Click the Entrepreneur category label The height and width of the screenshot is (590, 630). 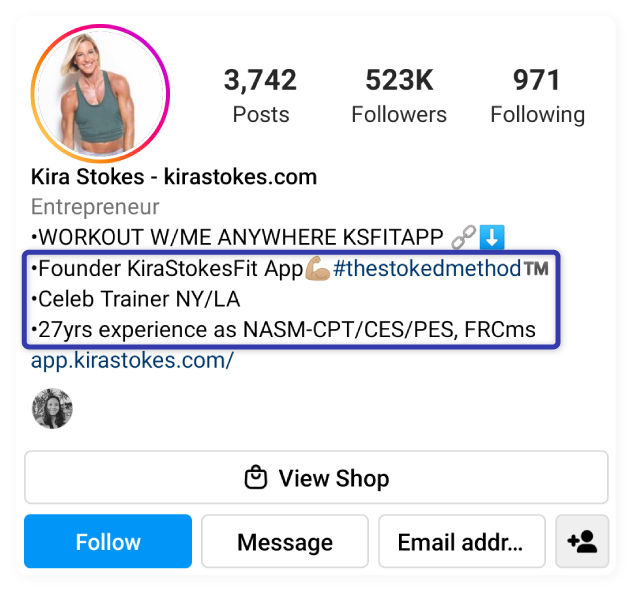95,207
